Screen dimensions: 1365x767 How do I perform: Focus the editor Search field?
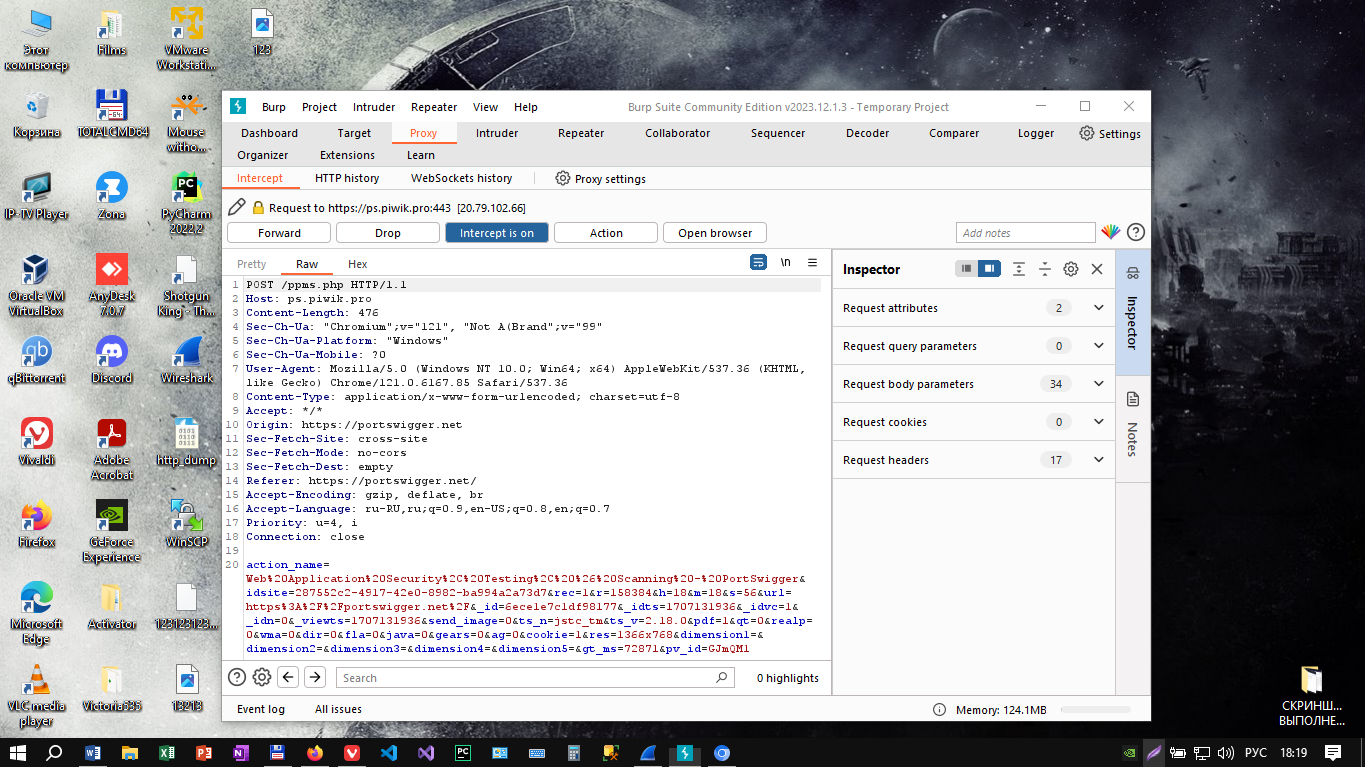point(534,677)
